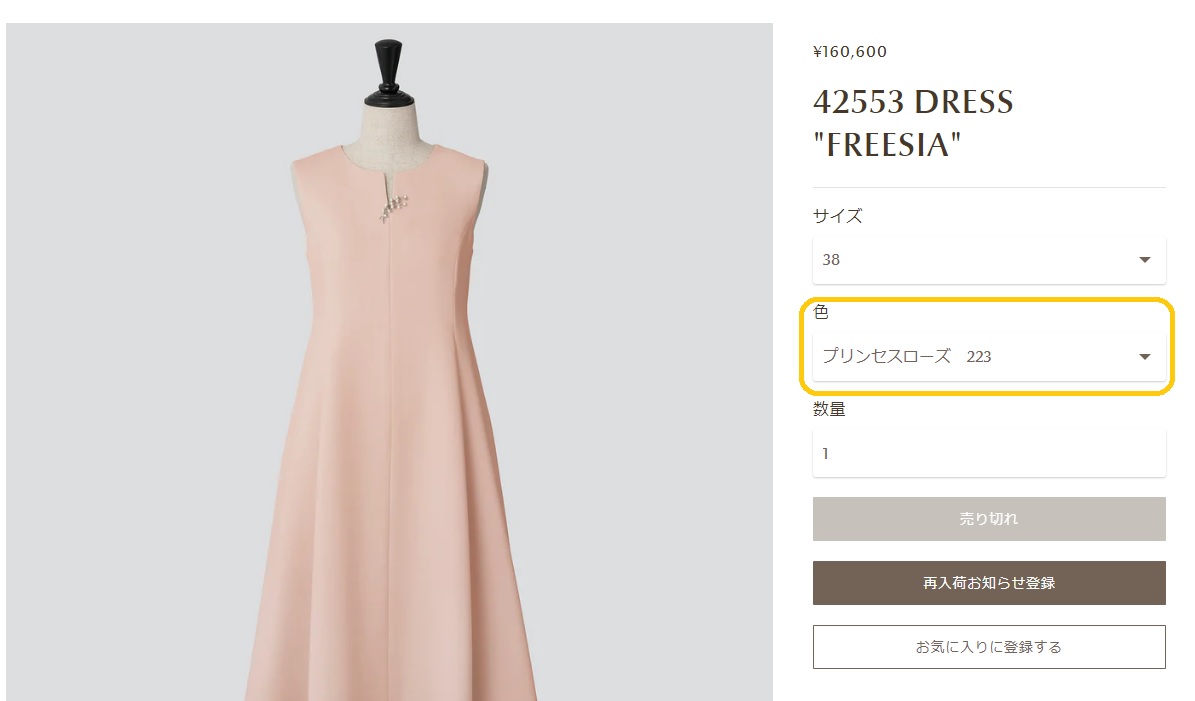Open the サイズ (size) dropdown showing 38

pyautogui.click(x=988, y=260)
